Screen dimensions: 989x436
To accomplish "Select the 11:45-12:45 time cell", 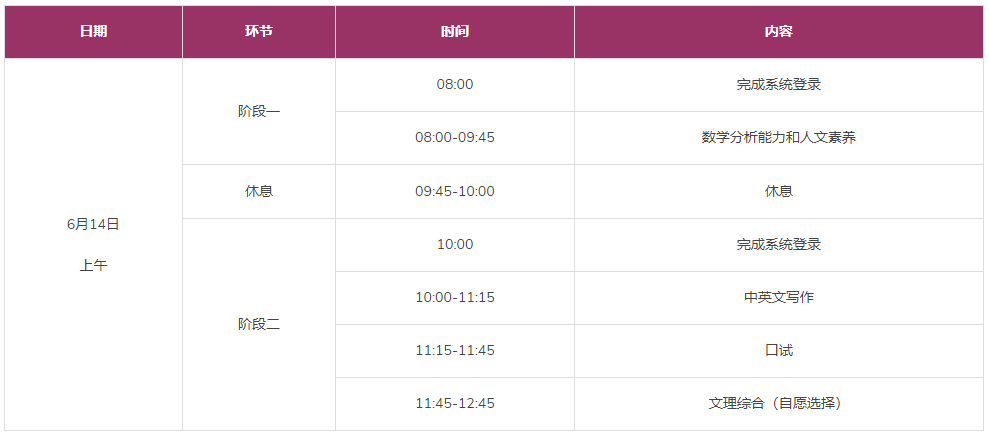I will [454, 403].
